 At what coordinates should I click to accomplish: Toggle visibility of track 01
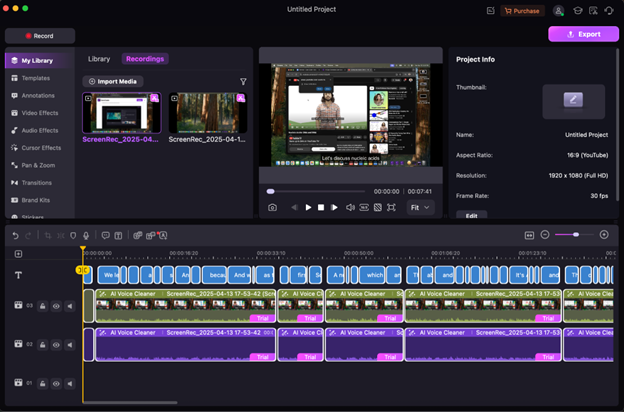(56, 384)
